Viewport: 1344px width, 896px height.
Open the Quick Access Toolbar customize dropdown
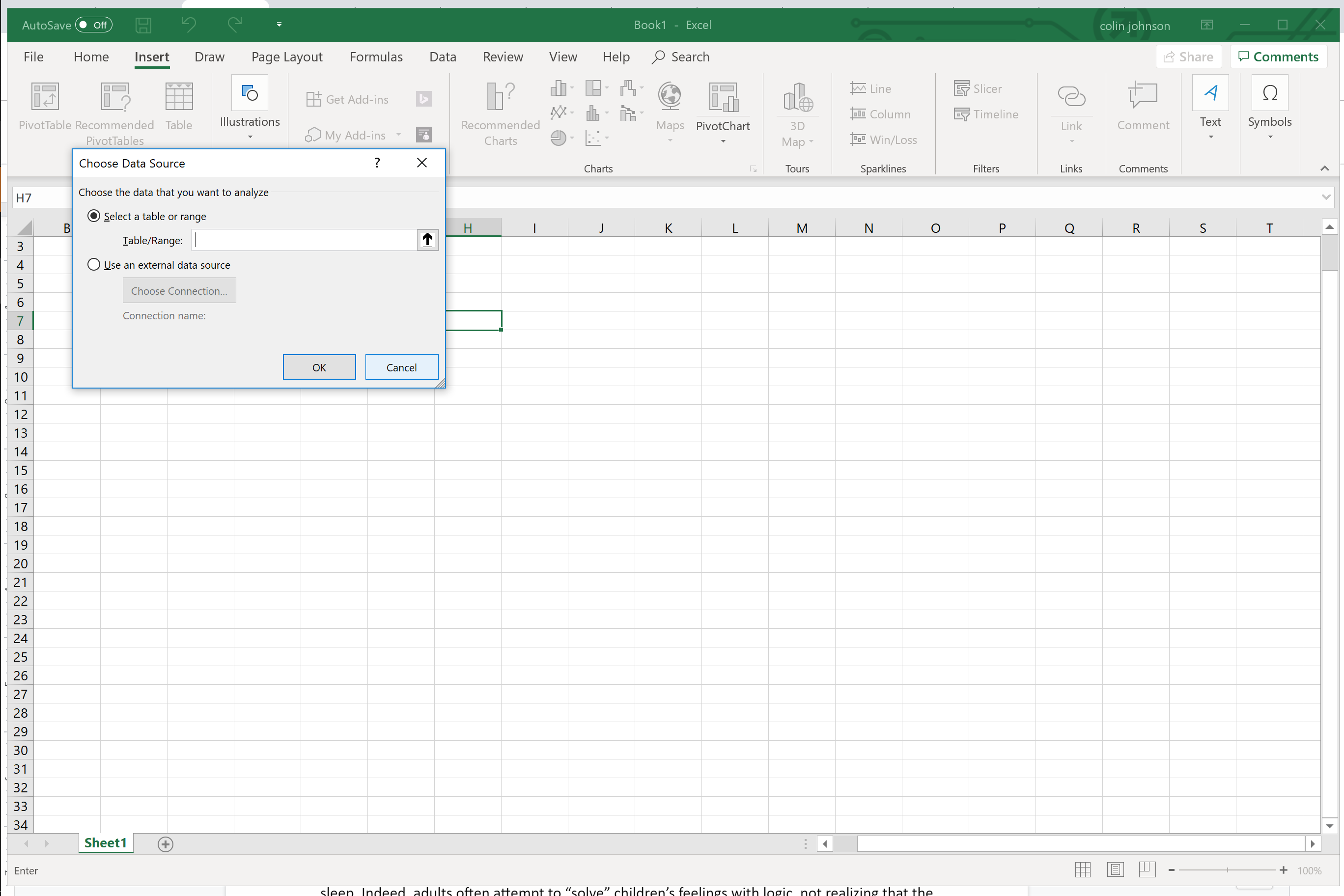click(279, 25)
